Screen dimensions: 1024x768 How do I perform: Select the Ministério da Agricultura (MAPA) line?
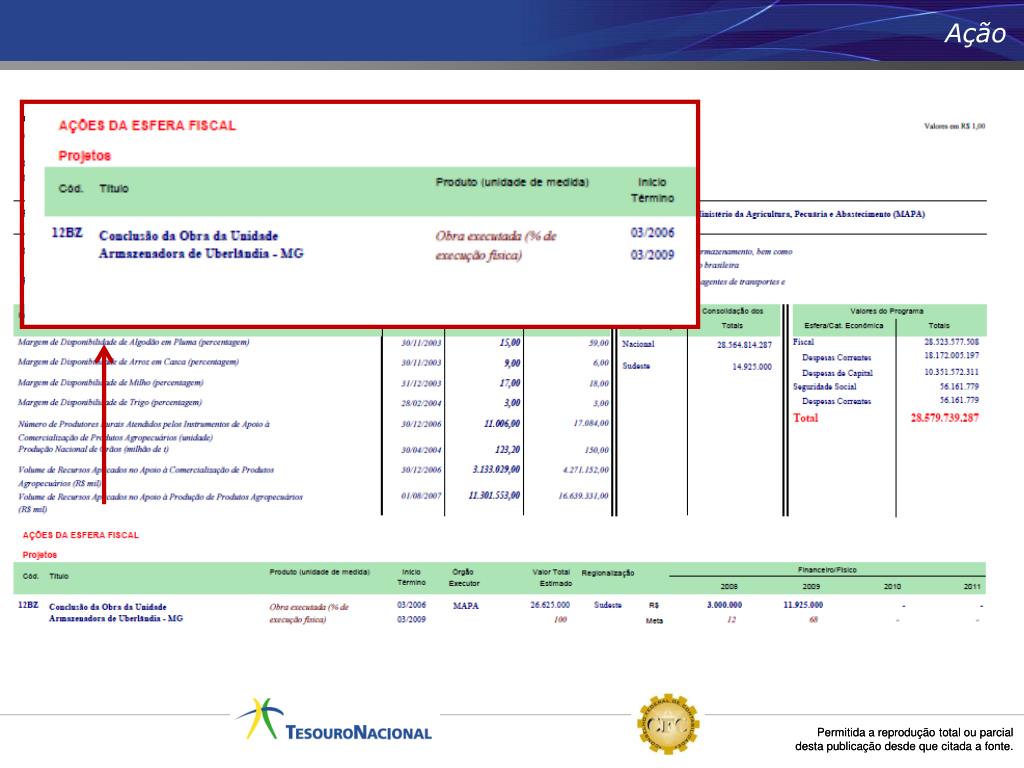click(812, 214)
